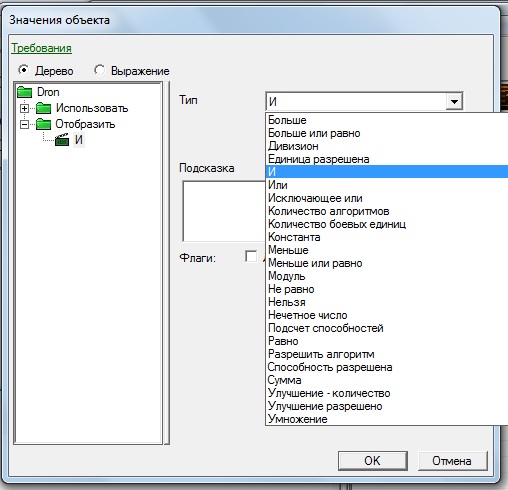508x490 pixels.
Task: Choose Больше или равно option
Action: click(387, 133)
